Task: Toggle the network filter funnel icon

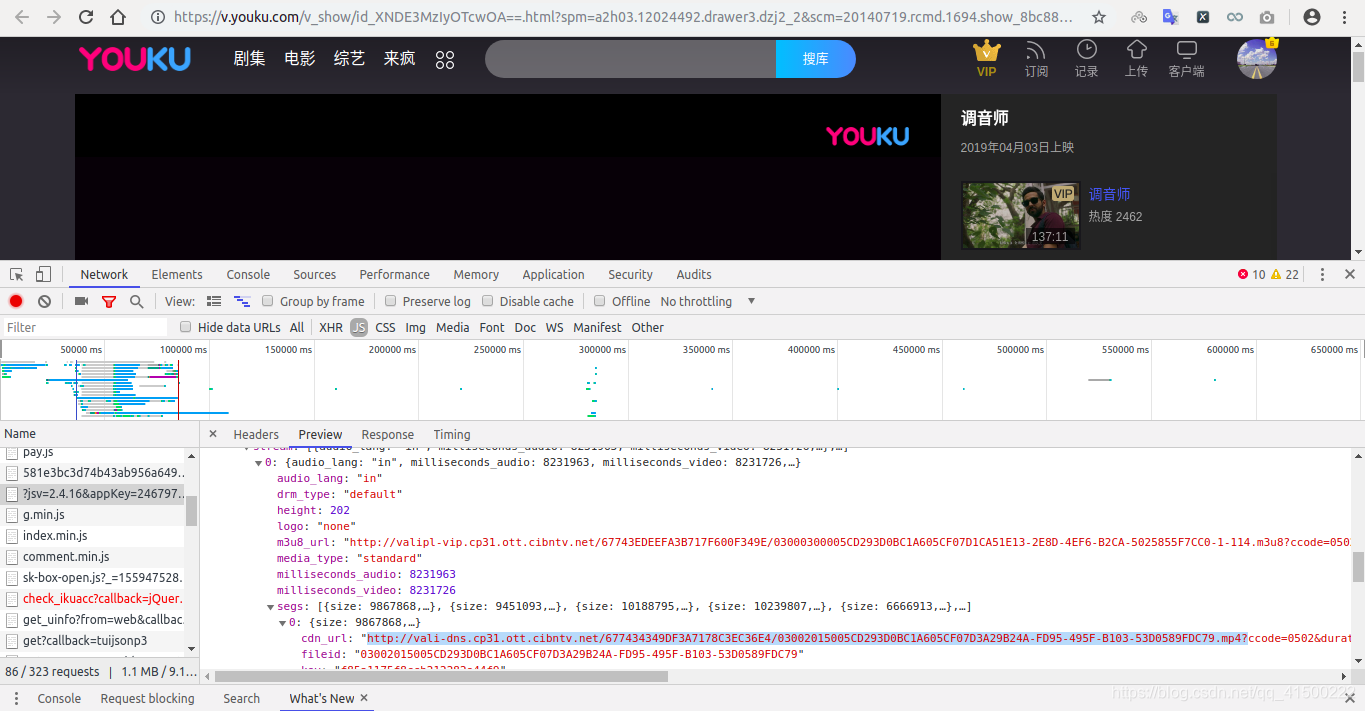Action: tap(109, 301)
